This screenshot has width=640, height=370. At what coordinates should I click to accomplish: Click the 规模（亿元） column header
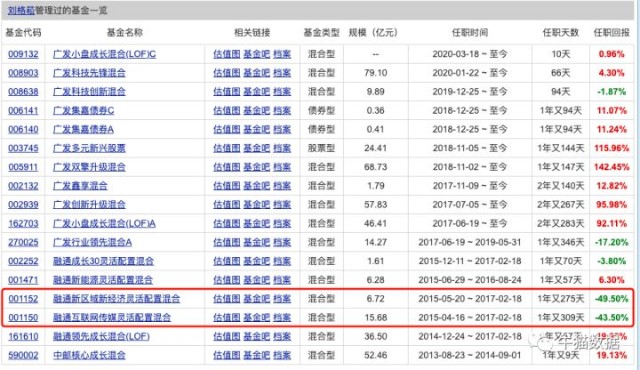pyautogui.click(x=373, y=33)
